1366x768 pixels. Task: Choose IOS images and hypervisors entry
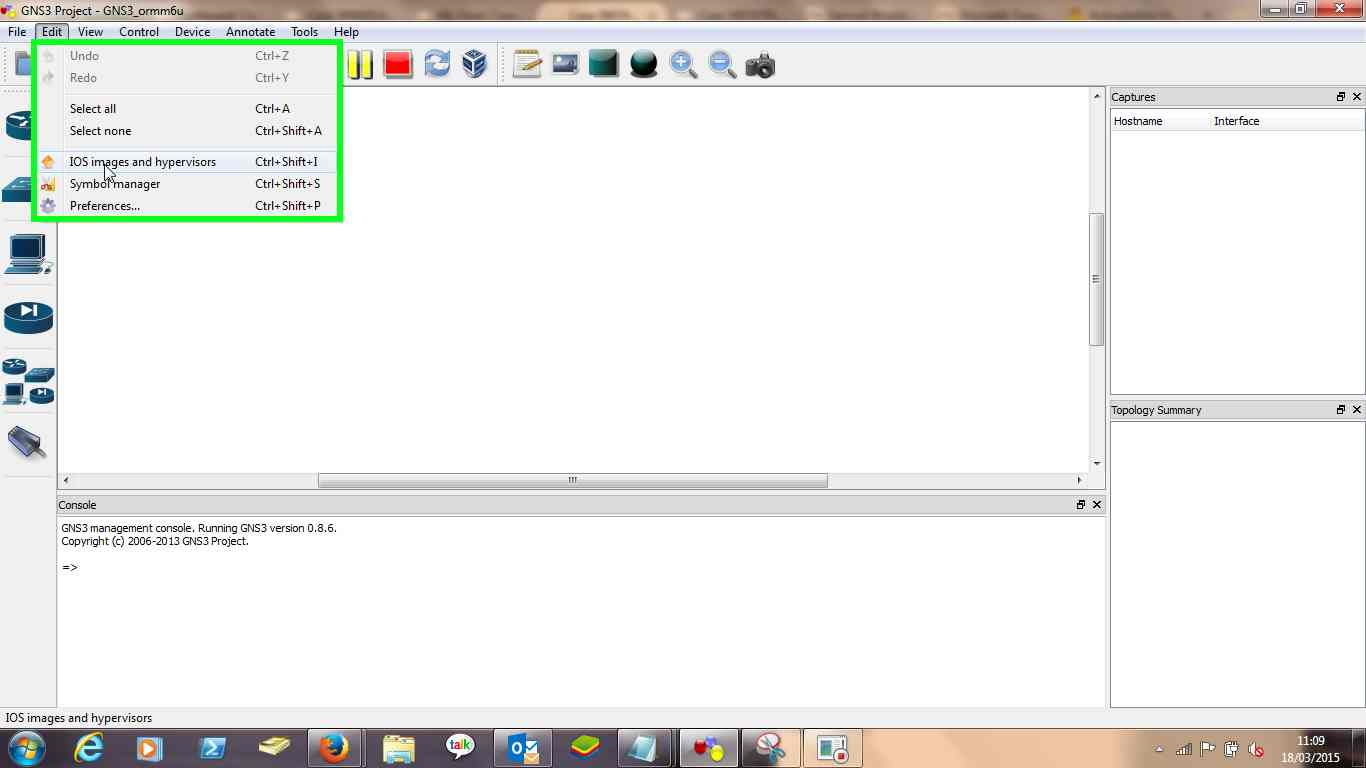187,162
